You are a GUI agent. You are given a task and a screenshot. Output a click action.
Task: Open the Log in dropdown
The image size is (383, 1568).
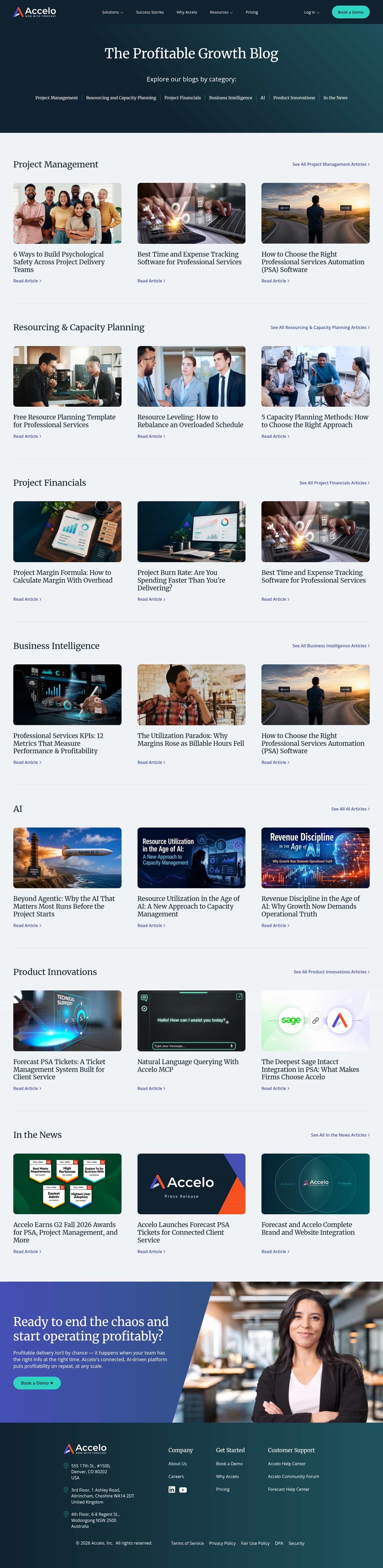(x=312, y=12)
